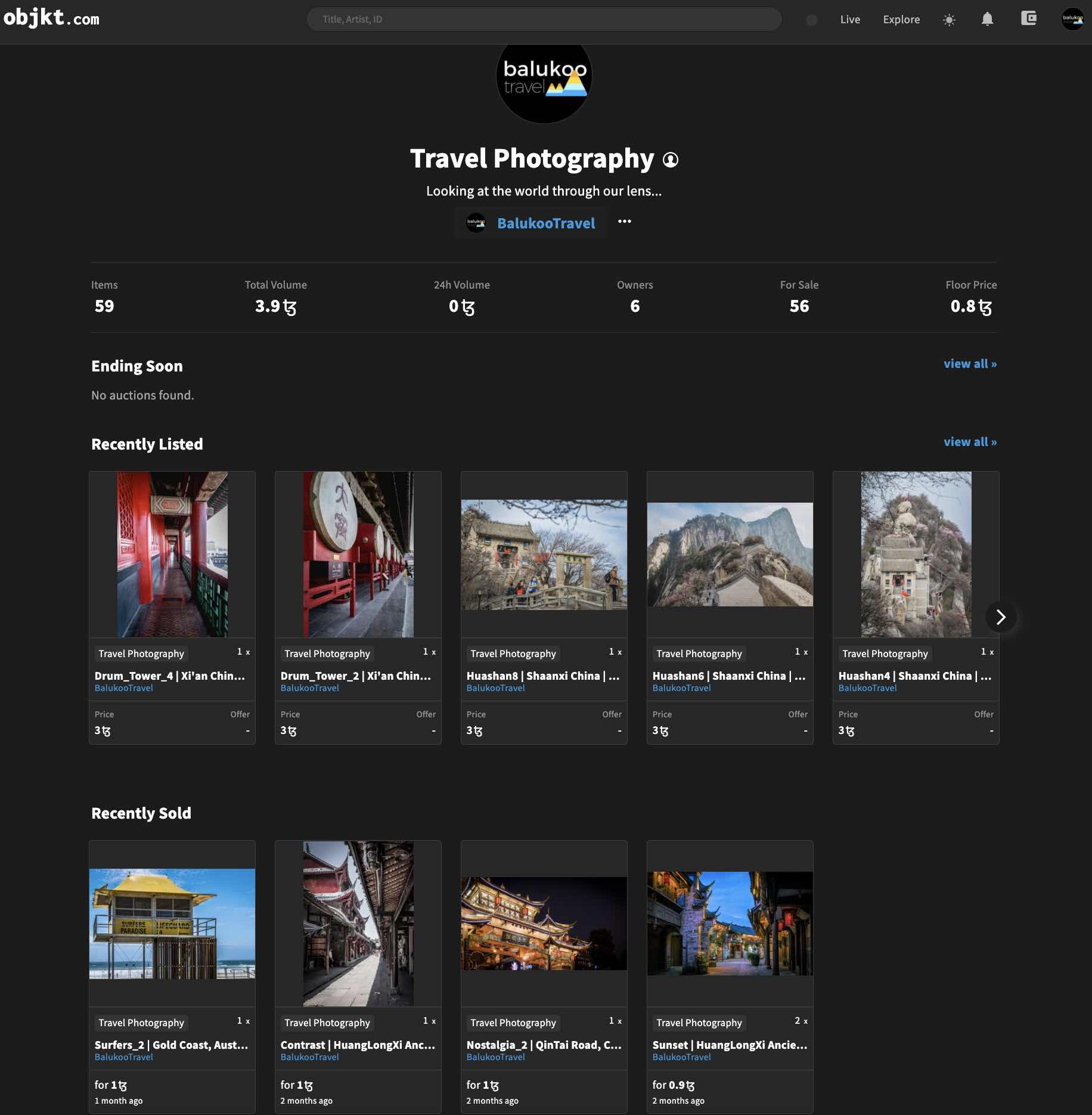1092x1115 pixels.
Task: Open the Explore menu item
Action: (901, 20)
